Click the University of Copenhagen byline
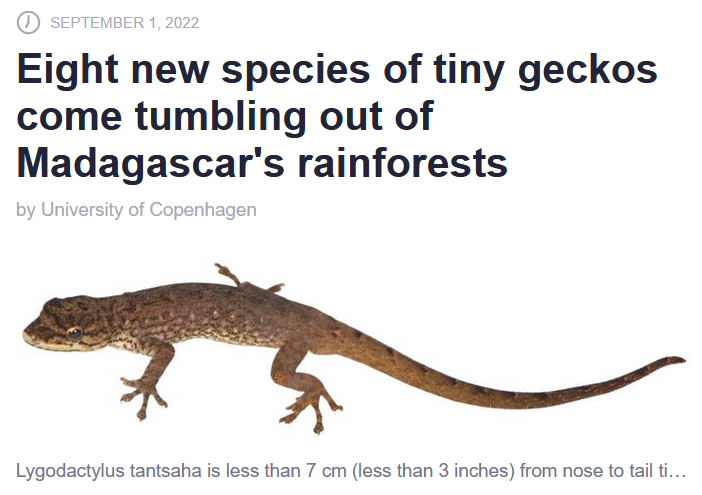 point(148,210)
